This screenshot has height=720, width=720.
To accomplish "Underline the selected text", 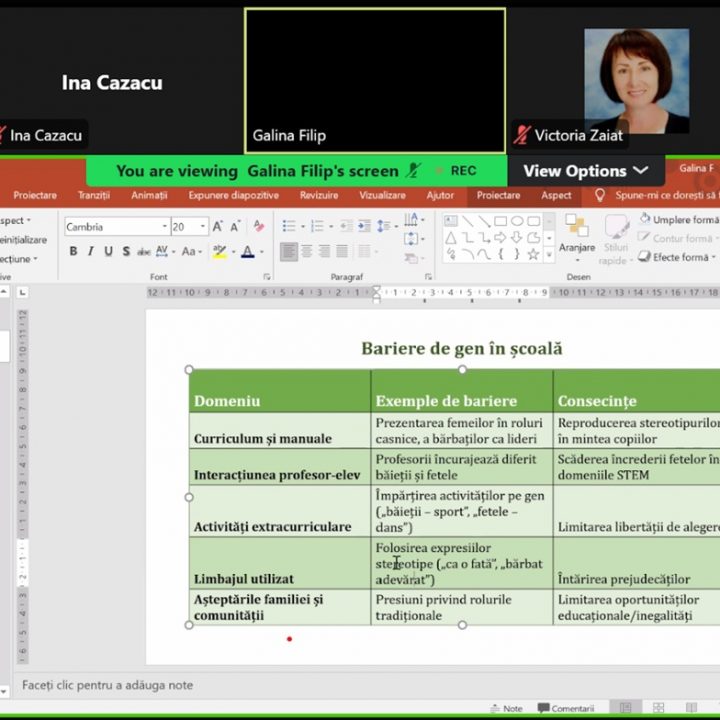I will [x=108, y=252].
